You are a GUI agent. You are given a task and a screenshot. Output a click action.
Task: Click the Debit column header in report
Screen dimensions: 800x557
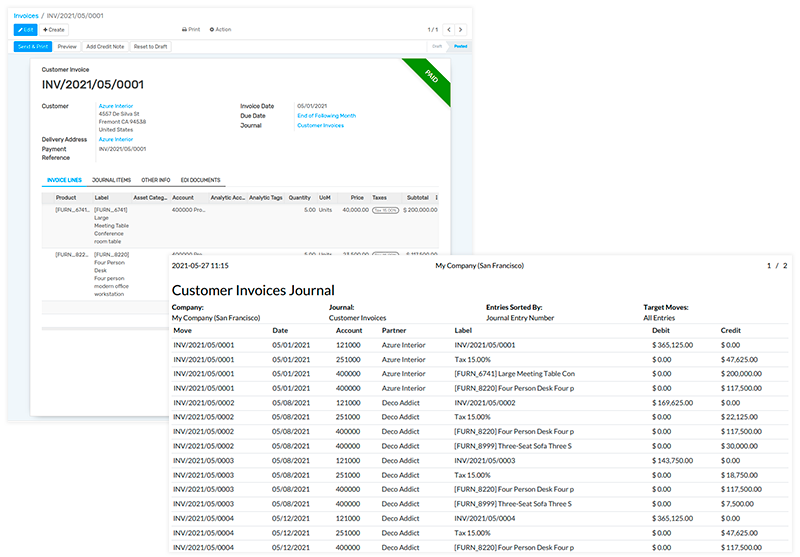click(x=661, y=331)
